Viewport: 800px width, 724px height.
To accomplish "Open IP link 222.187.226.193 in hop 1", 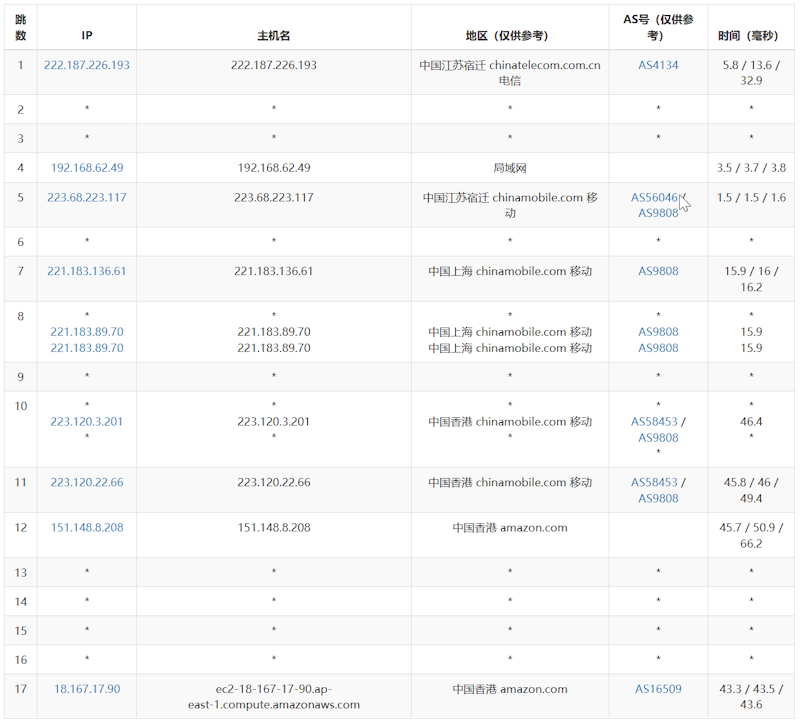I will (x=87, y=65).
